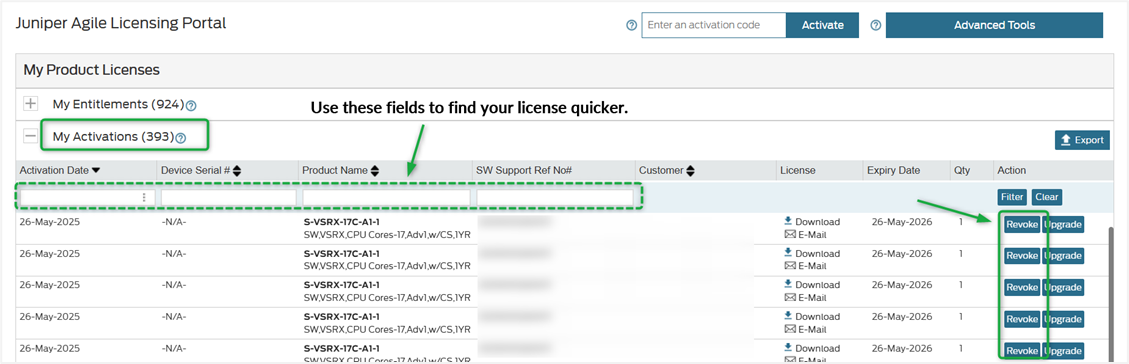Click help icon beside My Activations (393)
The width and height of the screenshot is (1129, 364).
(181, 137)
